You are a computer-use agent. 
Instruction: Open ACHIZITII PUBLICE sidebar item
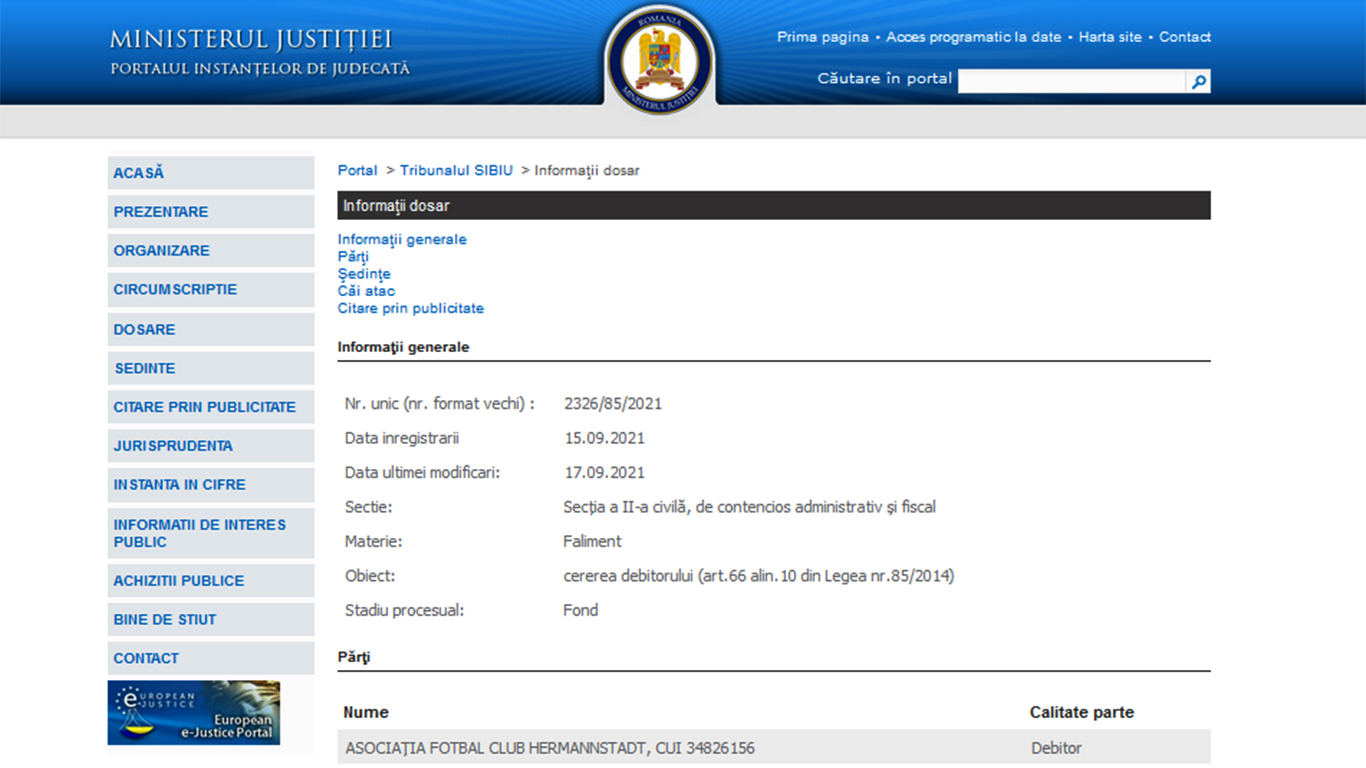click(x=211, y=581)
